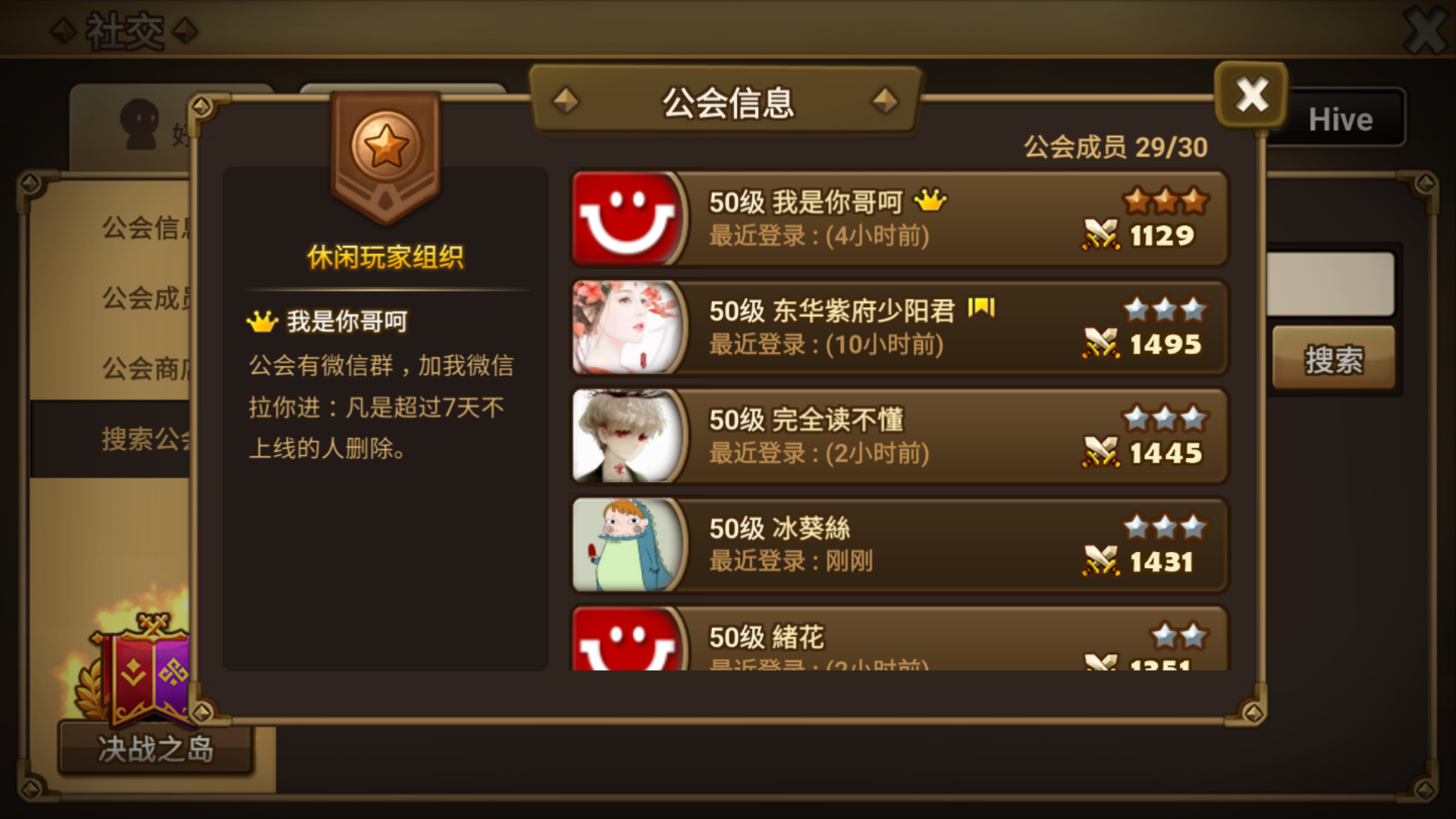Viewport: 1456px width, 819px height.
Task: Click crossed swords icon next to 1495
Action: coord(1100,344)
